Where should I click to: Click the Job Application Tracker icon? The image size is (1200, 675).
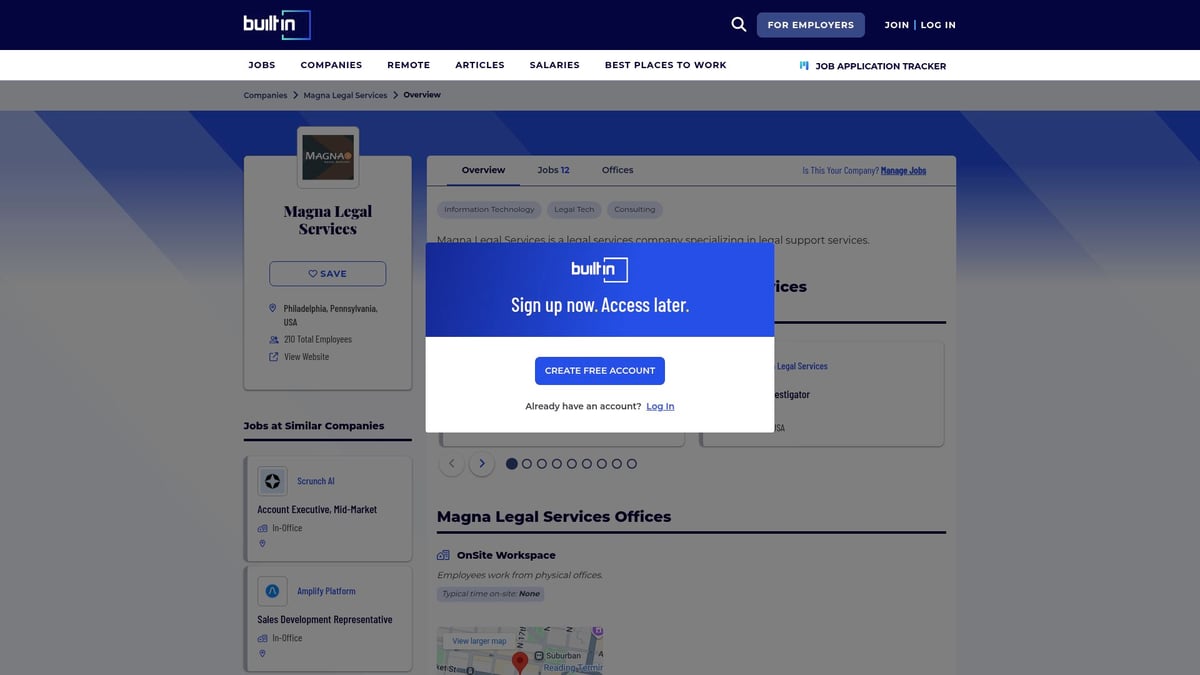803,65
